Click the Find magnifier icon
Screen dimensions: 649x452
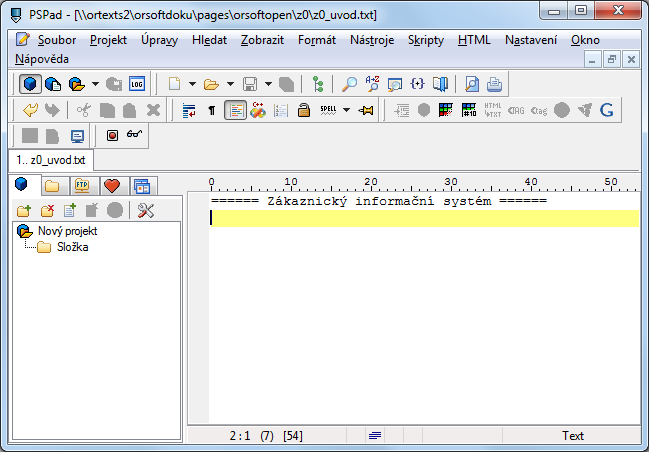349,84
